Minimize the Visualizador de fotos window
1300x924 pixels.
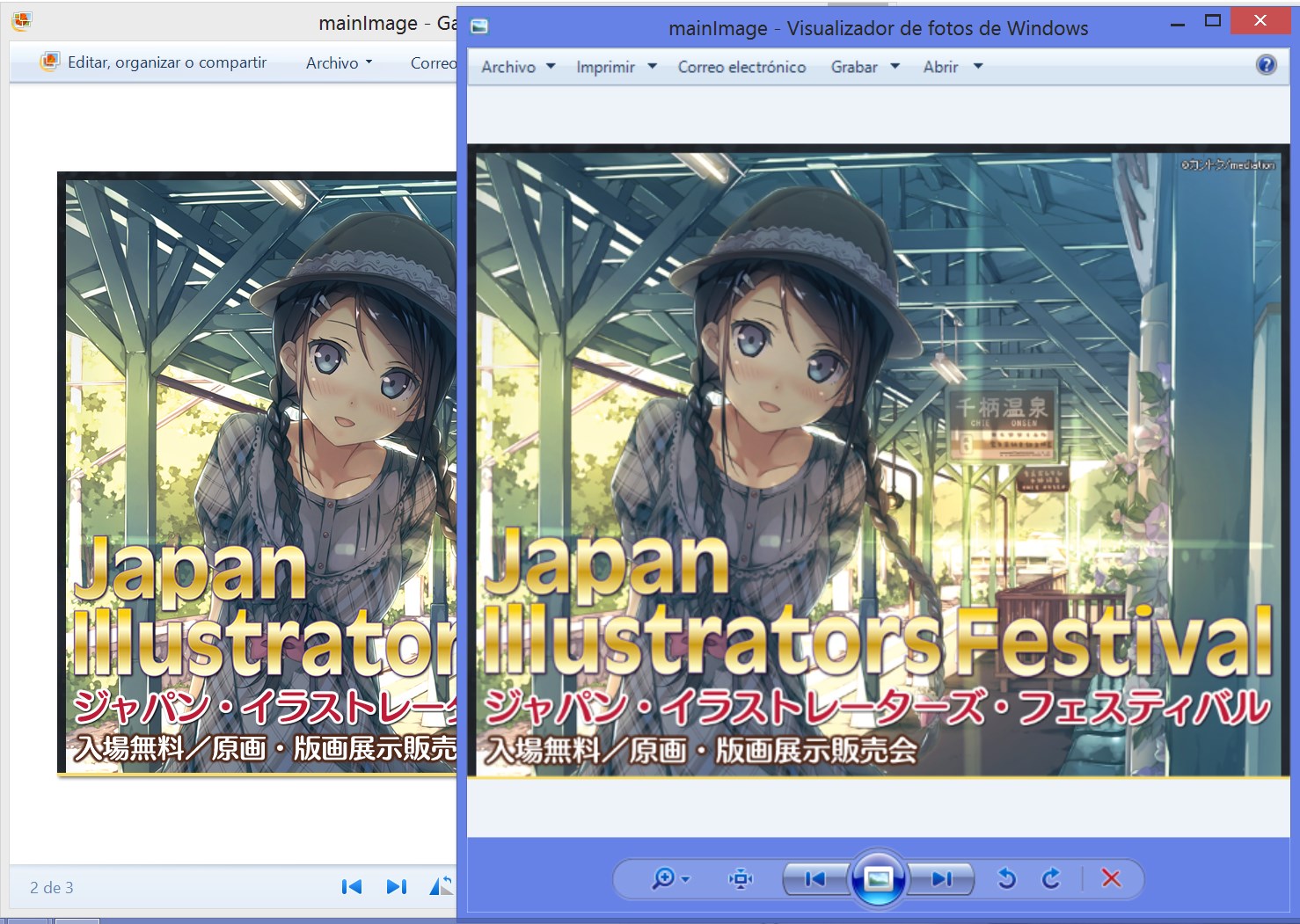tap(1178, 24)
